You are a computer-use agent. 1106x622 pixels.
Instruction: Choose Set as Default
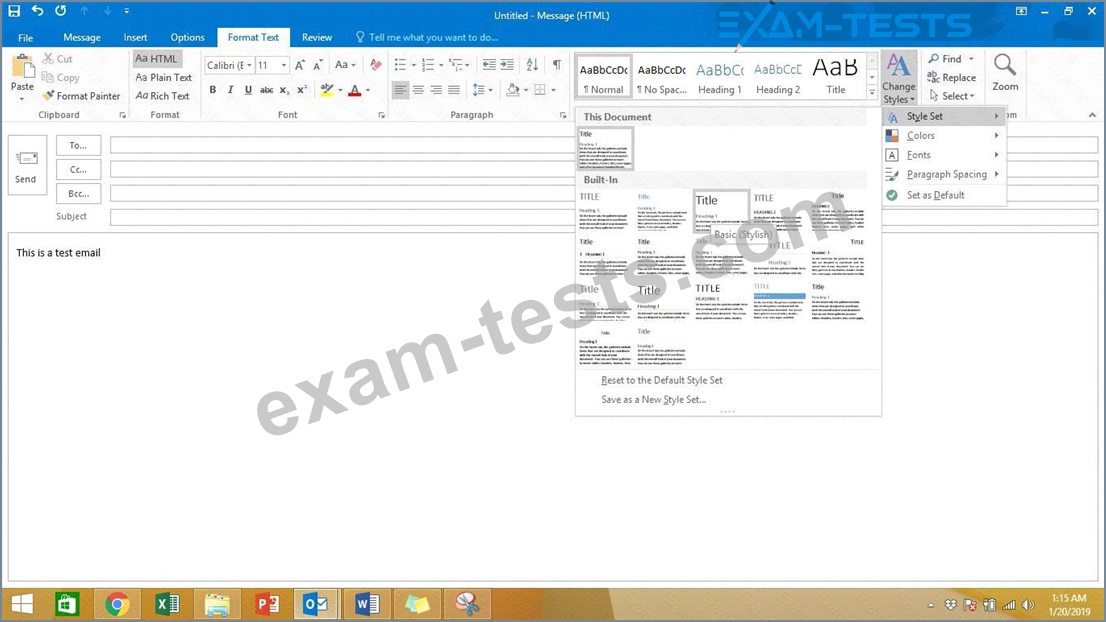[944, 195]
